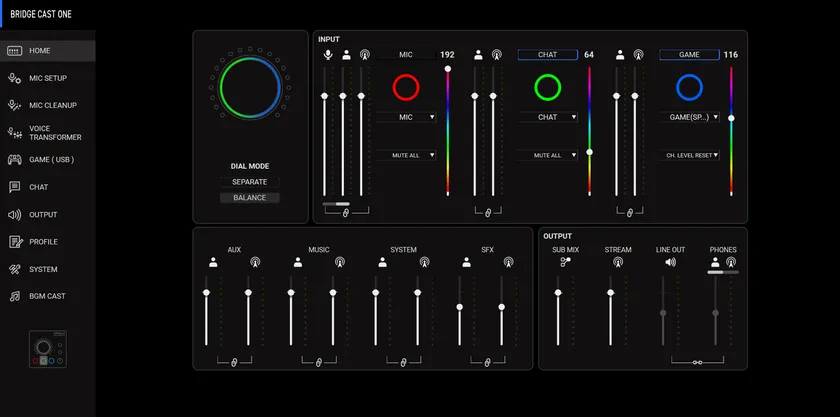Toggle the LINE OUT and PHONES link
The height and width of the screenshot is (417, 840).
point(699,361)
